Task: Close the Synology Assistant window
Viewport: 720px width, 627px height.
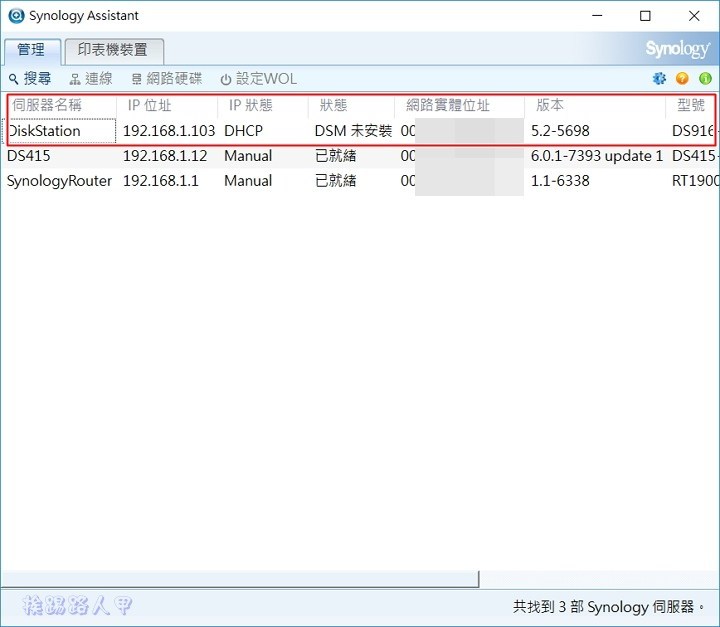Action: [x=694, y=16]
